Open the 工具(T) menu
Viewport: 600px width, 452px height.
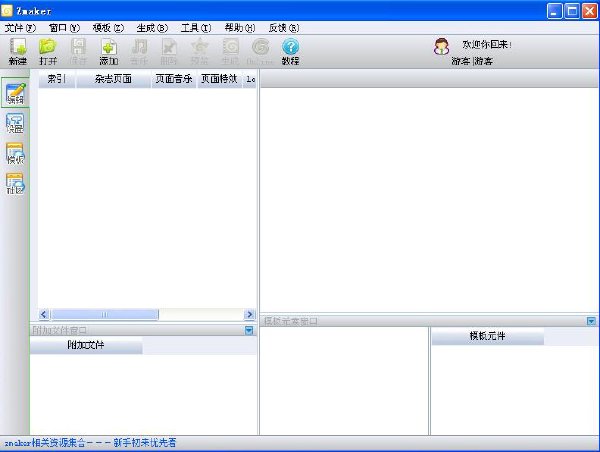click(196, 28)
